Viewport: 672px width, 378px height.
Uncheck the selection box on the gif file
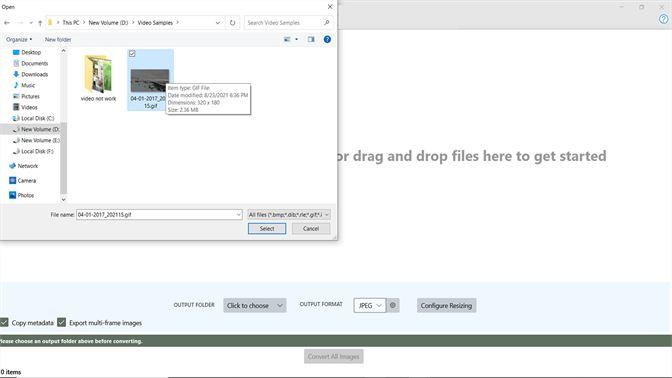click(x=132, y=54)
